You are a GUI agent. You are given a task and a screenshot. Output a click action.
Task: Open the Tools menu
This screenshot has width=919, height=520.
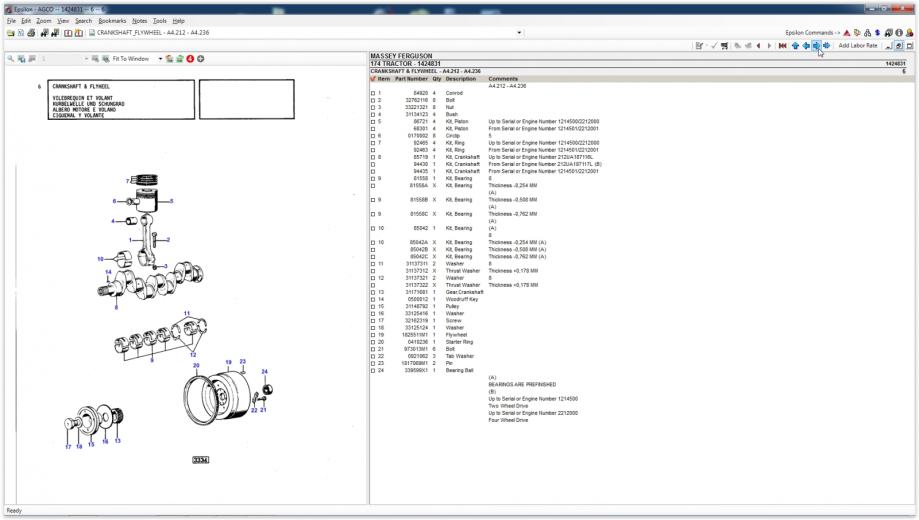[x=160, y=21]
